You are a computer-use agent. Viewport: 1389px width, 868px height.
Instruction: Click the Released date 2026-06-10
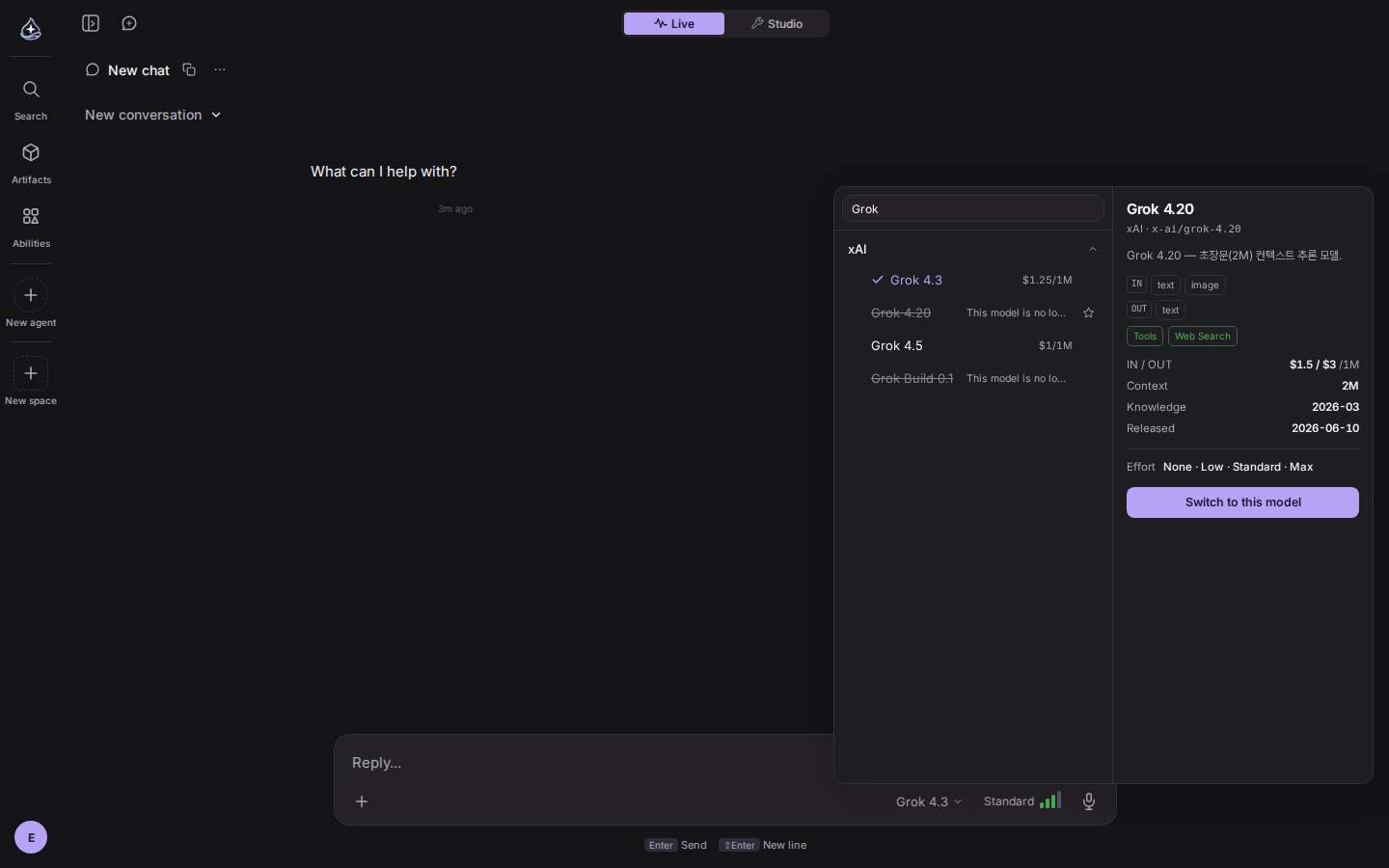click(1325, 428)
